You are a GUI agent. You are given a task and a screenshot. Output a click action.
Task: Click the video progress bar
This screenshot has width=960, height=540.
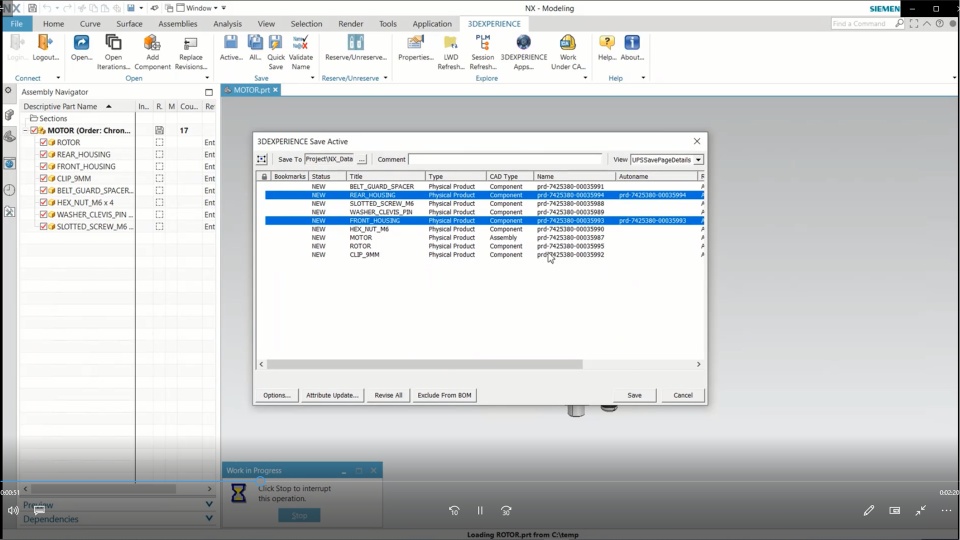[480, 482]
